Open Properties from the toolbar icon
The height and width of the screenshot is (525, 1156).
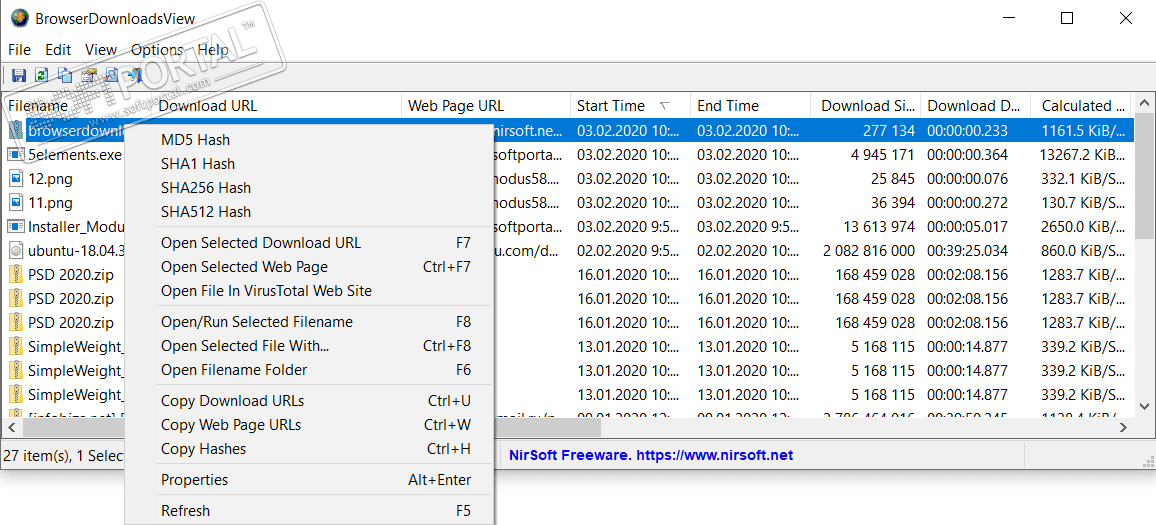click(x=88, y=75)
